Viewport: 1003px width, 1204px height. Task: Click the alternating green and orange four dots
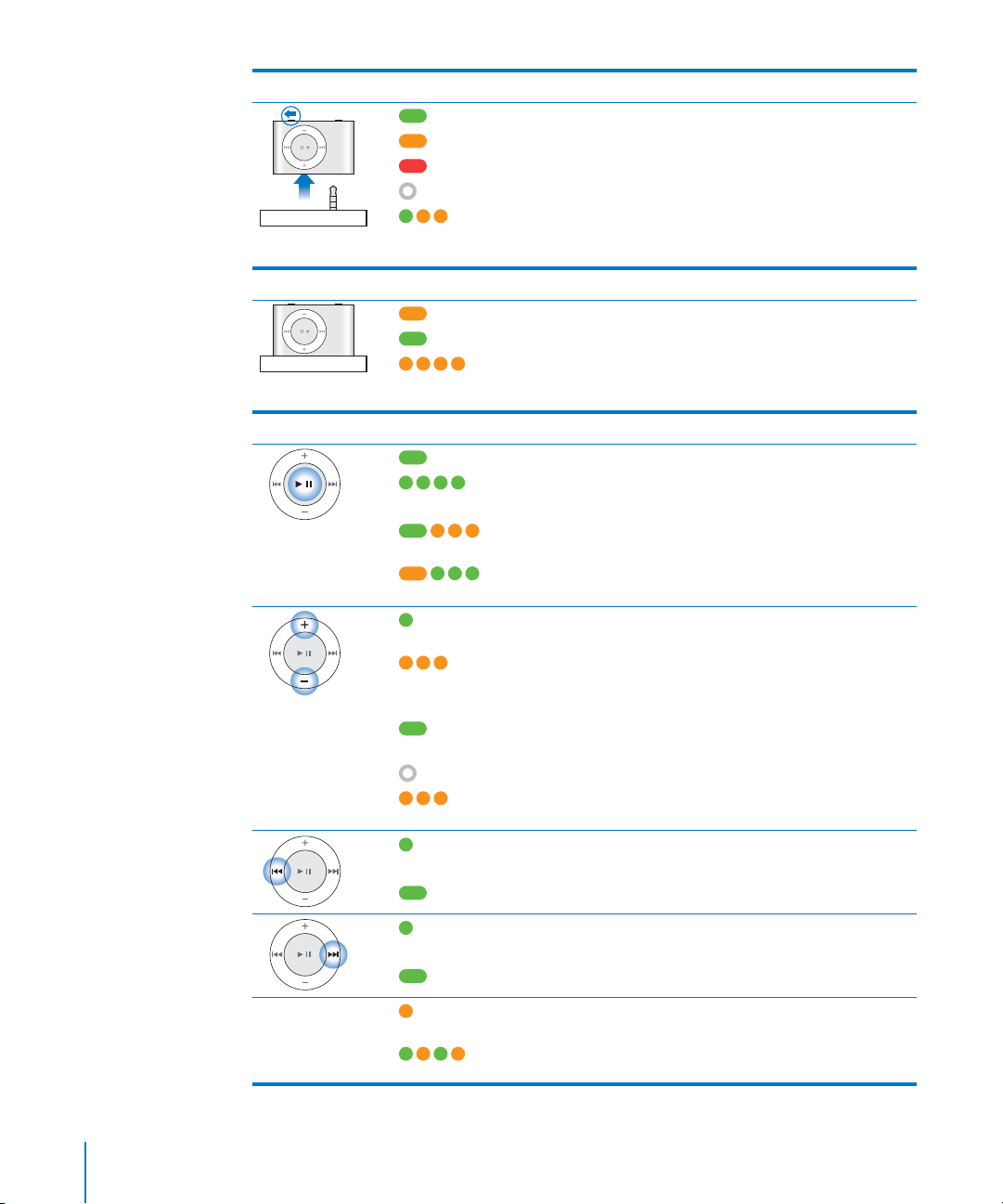click(431, 1054)
